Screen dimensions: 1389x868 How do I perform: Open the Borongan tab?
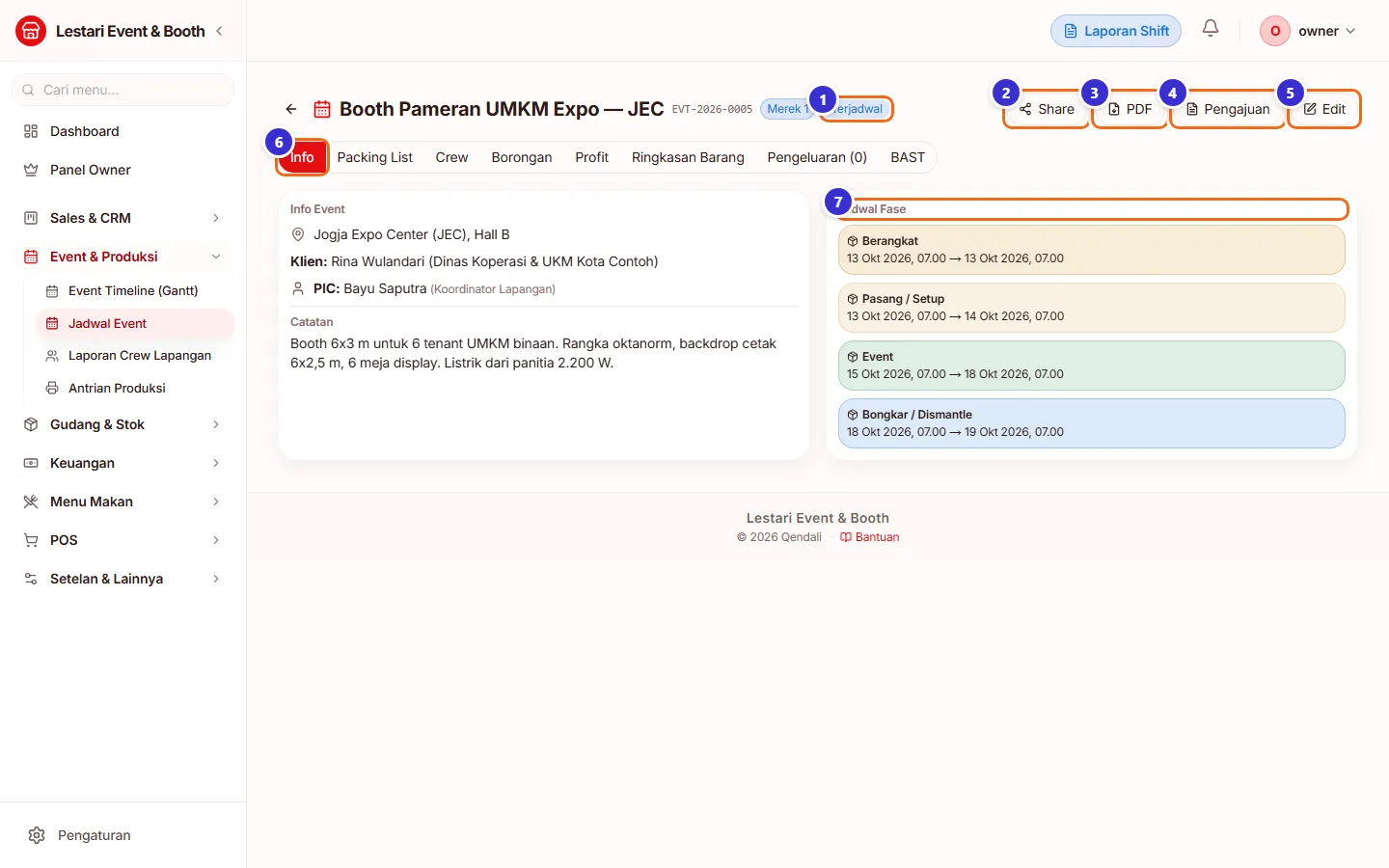pyautogui.click(x=522, y=157)
